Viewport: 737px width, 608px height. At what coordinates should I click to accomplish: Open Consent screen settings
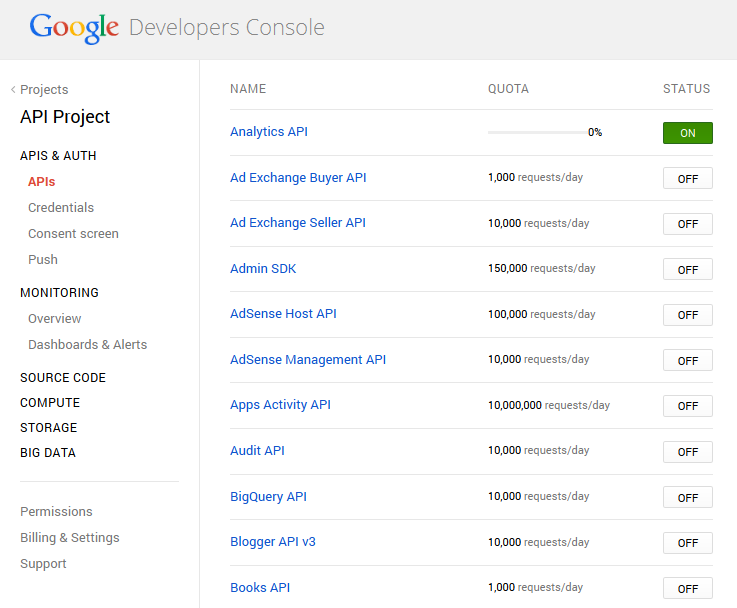[73, 234]
